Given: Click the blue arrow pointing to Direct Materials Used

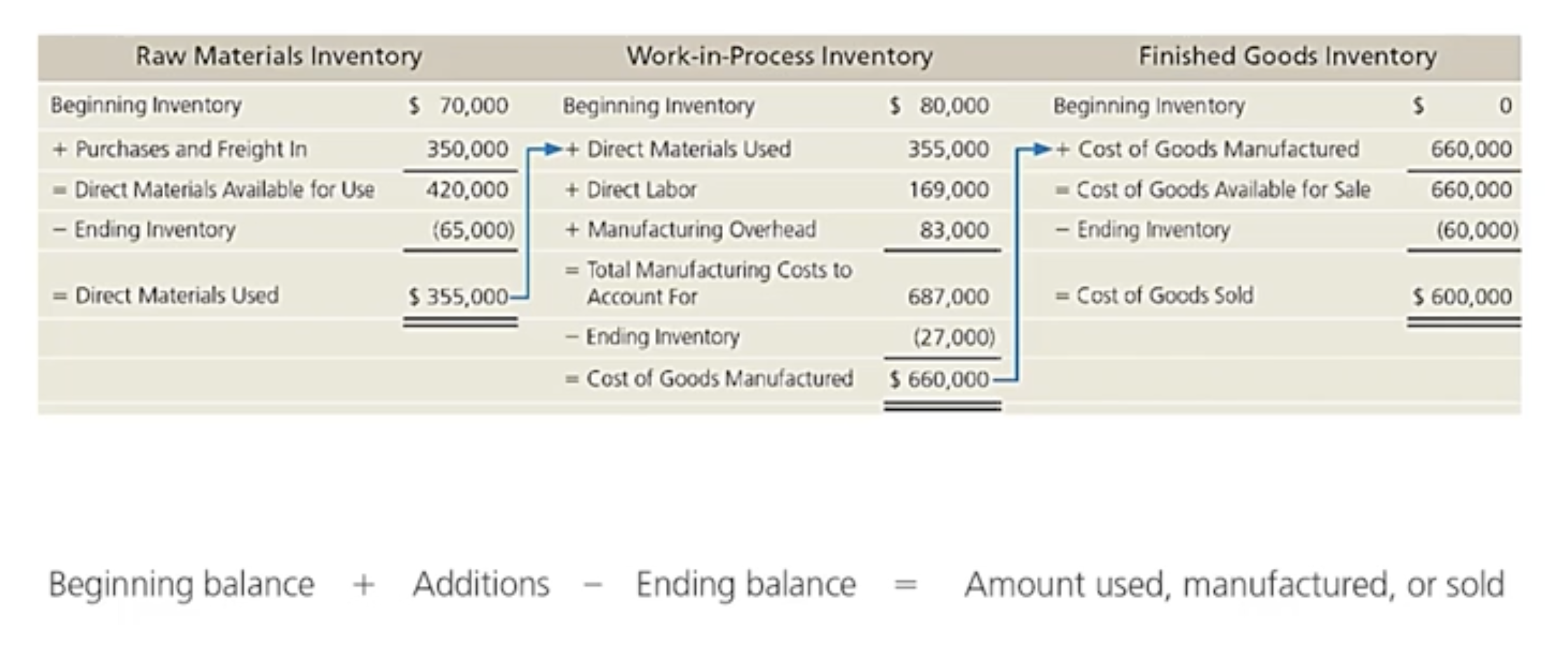Looking at the screenshot, I should point(551,150).
